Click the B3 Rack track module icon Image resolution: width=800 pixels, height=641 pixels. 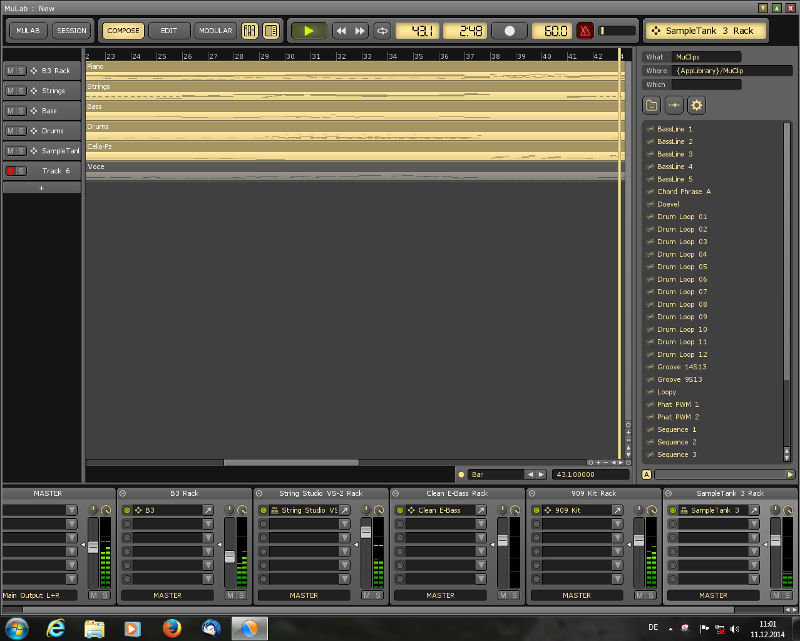coord(34,70)
